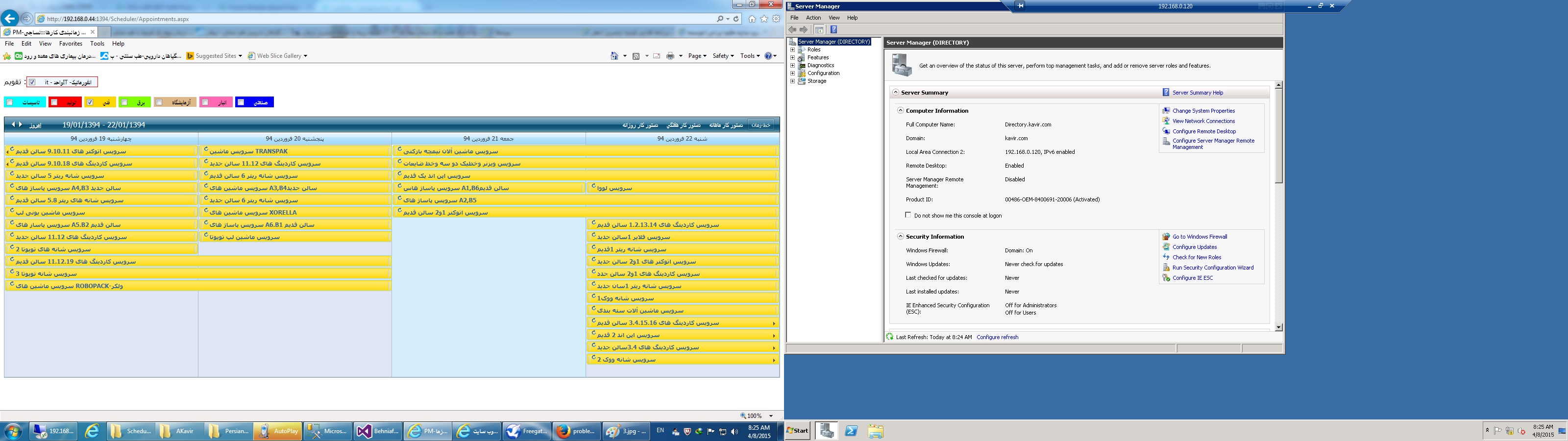Click the IE back arrow button
The height and width of the screenshot is (441, 1568).
coord(10,18)
